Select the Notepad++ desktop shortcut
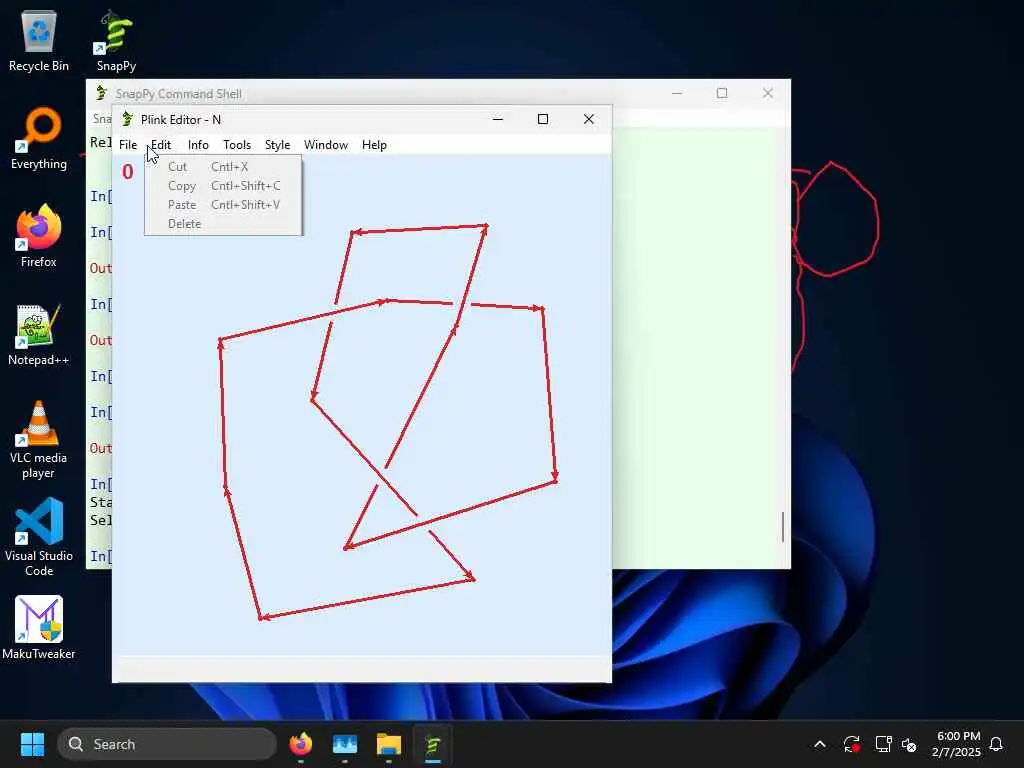 (39, 334)
